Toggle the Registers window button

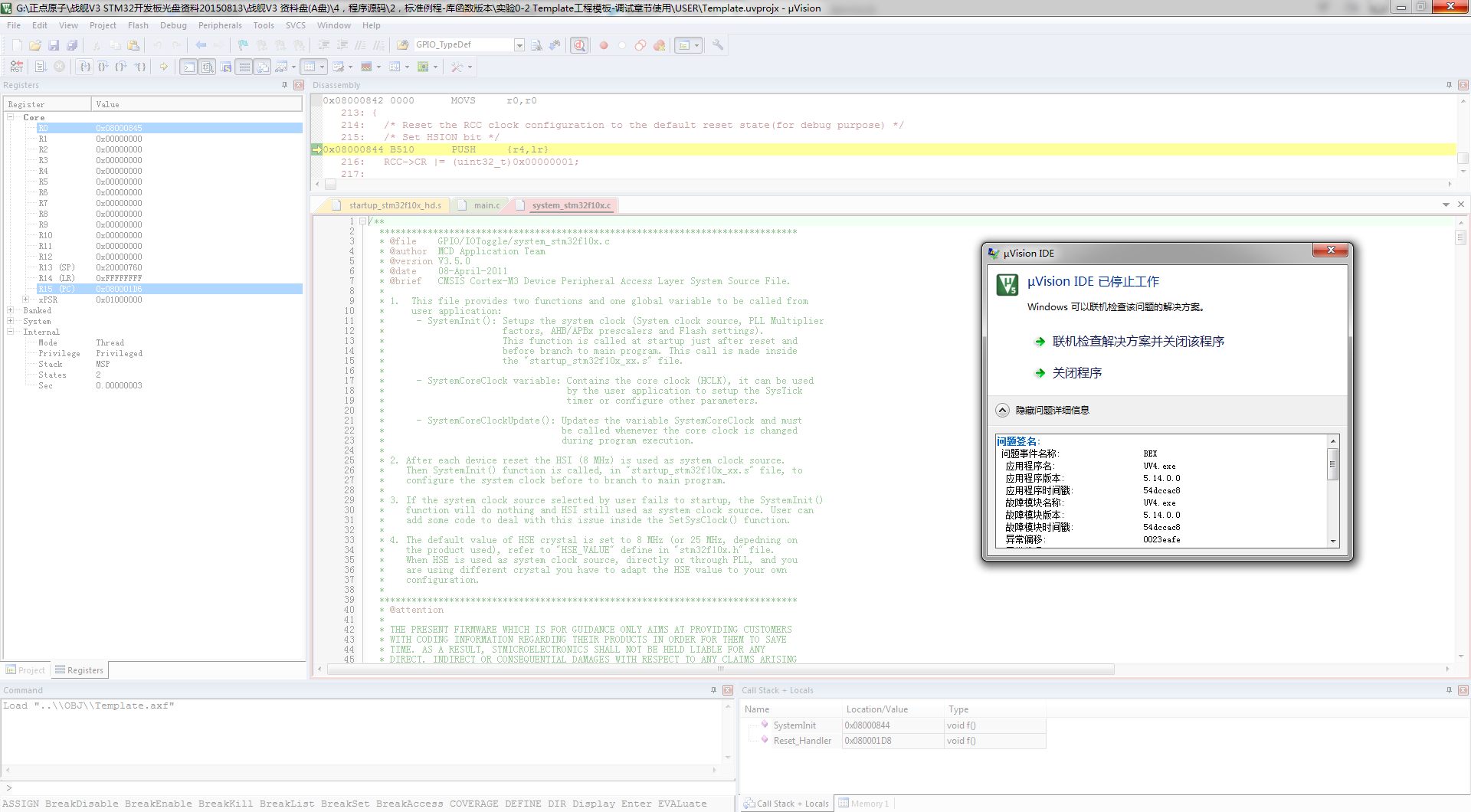tap(244, 67)
